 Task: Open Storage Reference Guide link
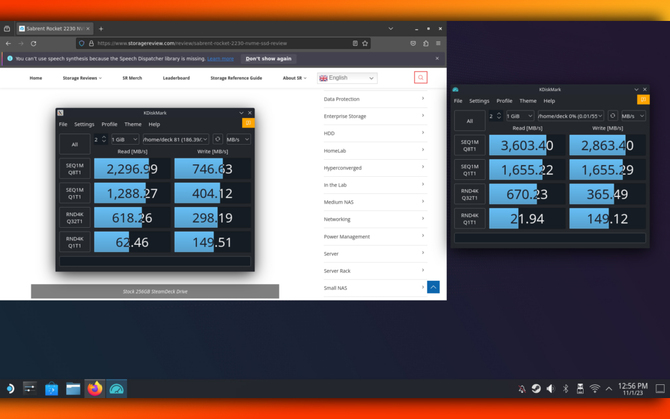[236, 78]
